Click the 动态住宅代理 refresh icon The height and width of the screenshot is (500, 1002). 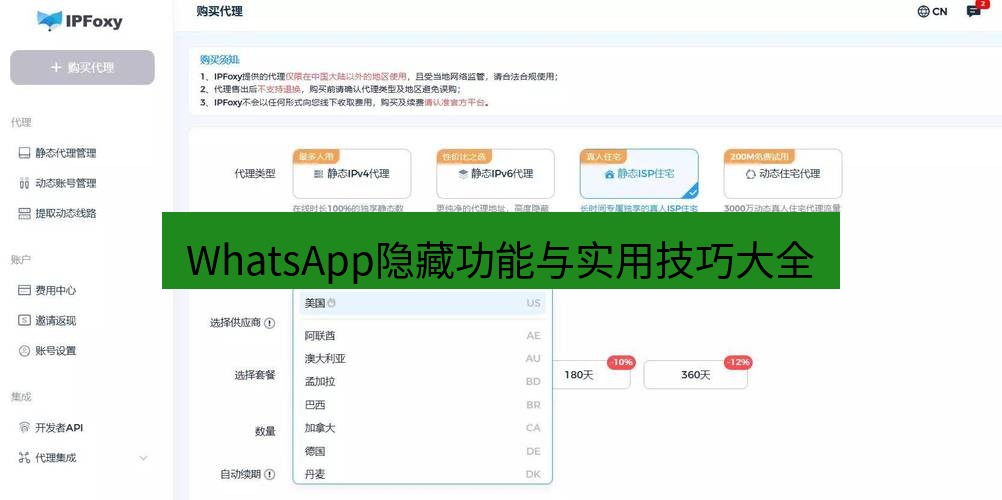click(751, 174)
